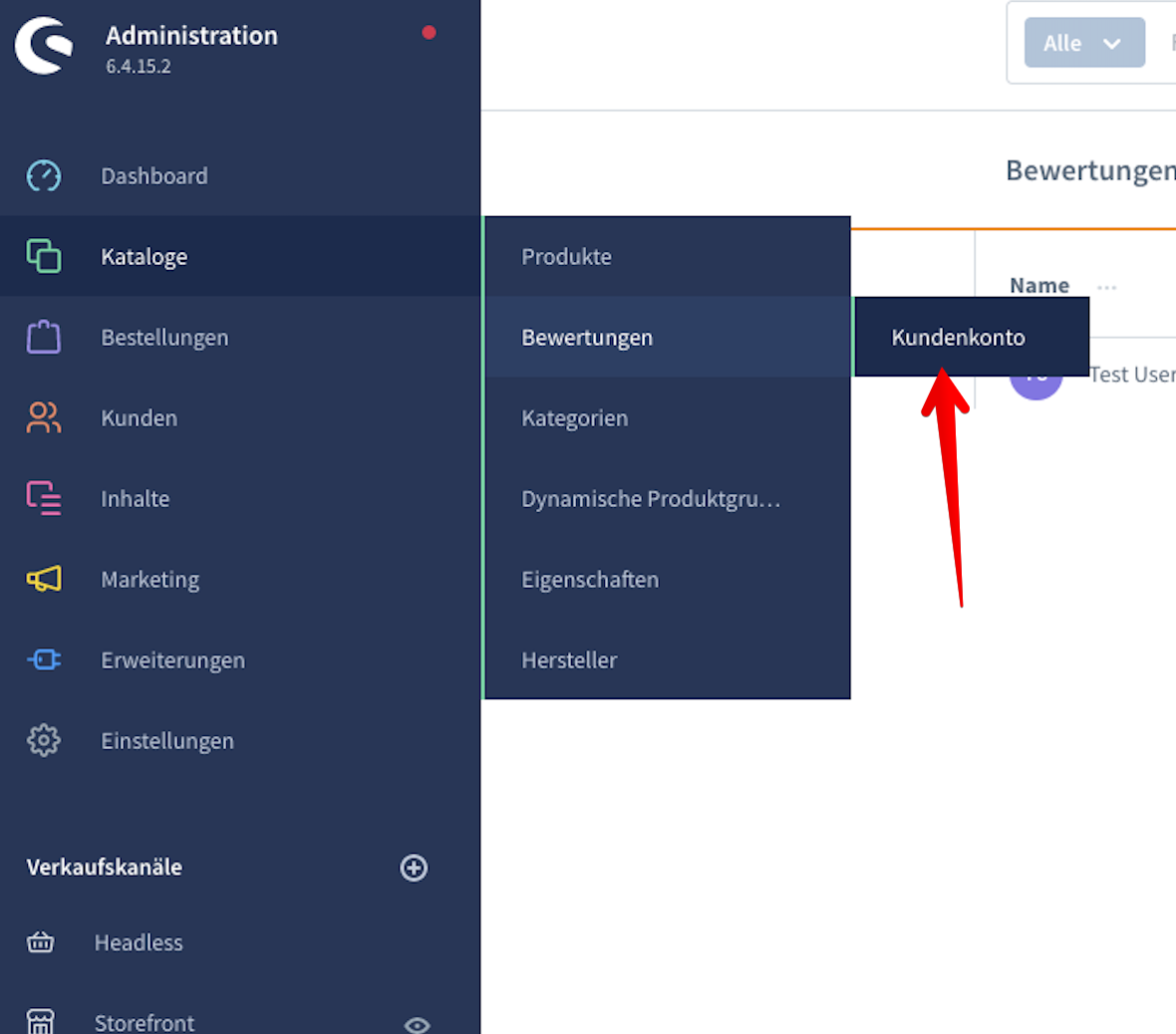Toggle Storefront visibility eye icon
1176x1034 pixels.
point(417,1024)
